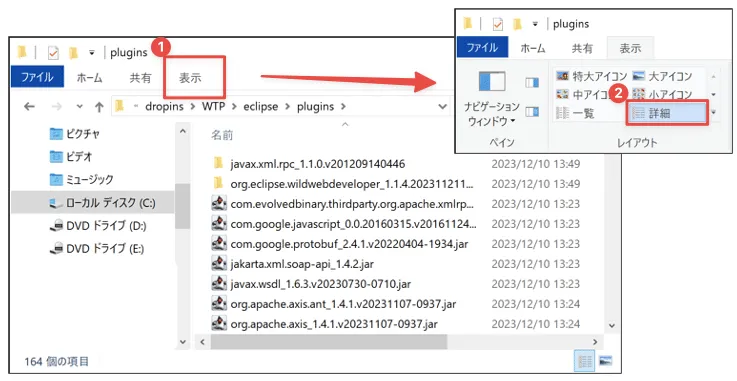Click the navigation pane large icon
The height and width of the screenshot is (381, 737).
point(492,82)
